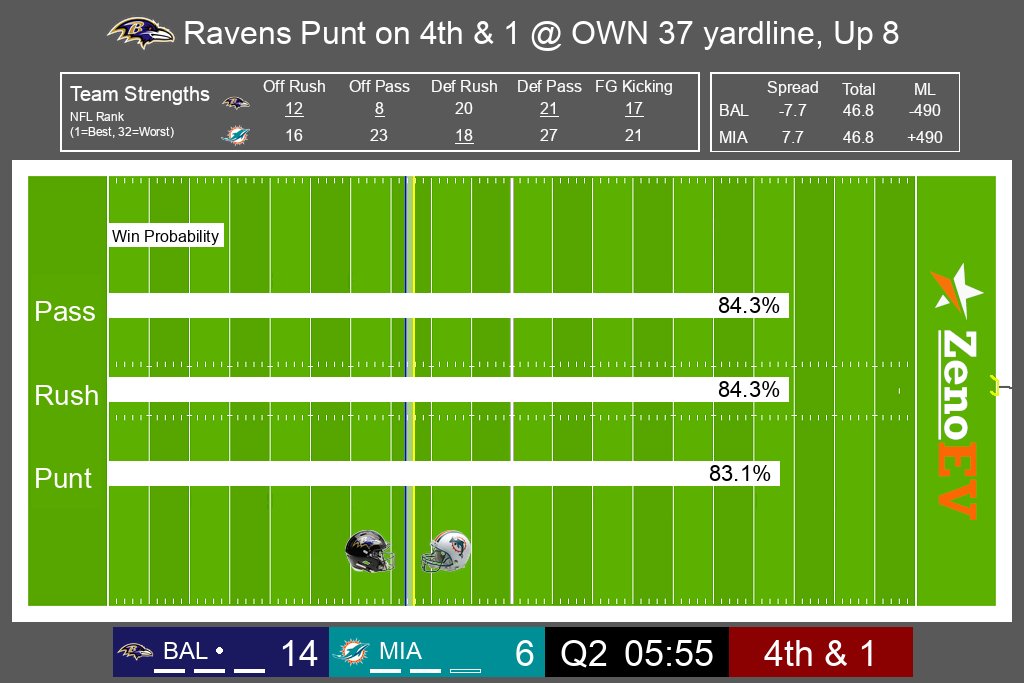Click Ravens Off Rush rank 12
The height and width of the screenshot is (683, 1024).
coord(294,109)
